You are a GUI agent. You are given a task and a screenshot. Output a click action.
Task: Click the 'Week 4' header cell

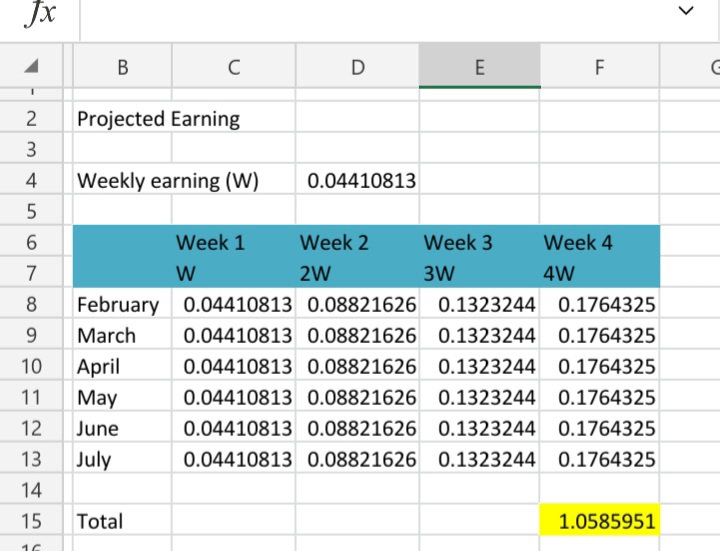click(x=599, y=242)
